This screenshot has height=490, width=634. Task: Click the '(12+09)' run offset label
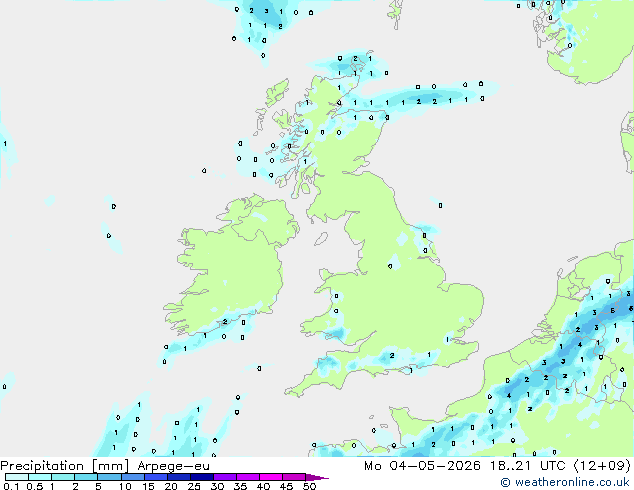point(602,466)
